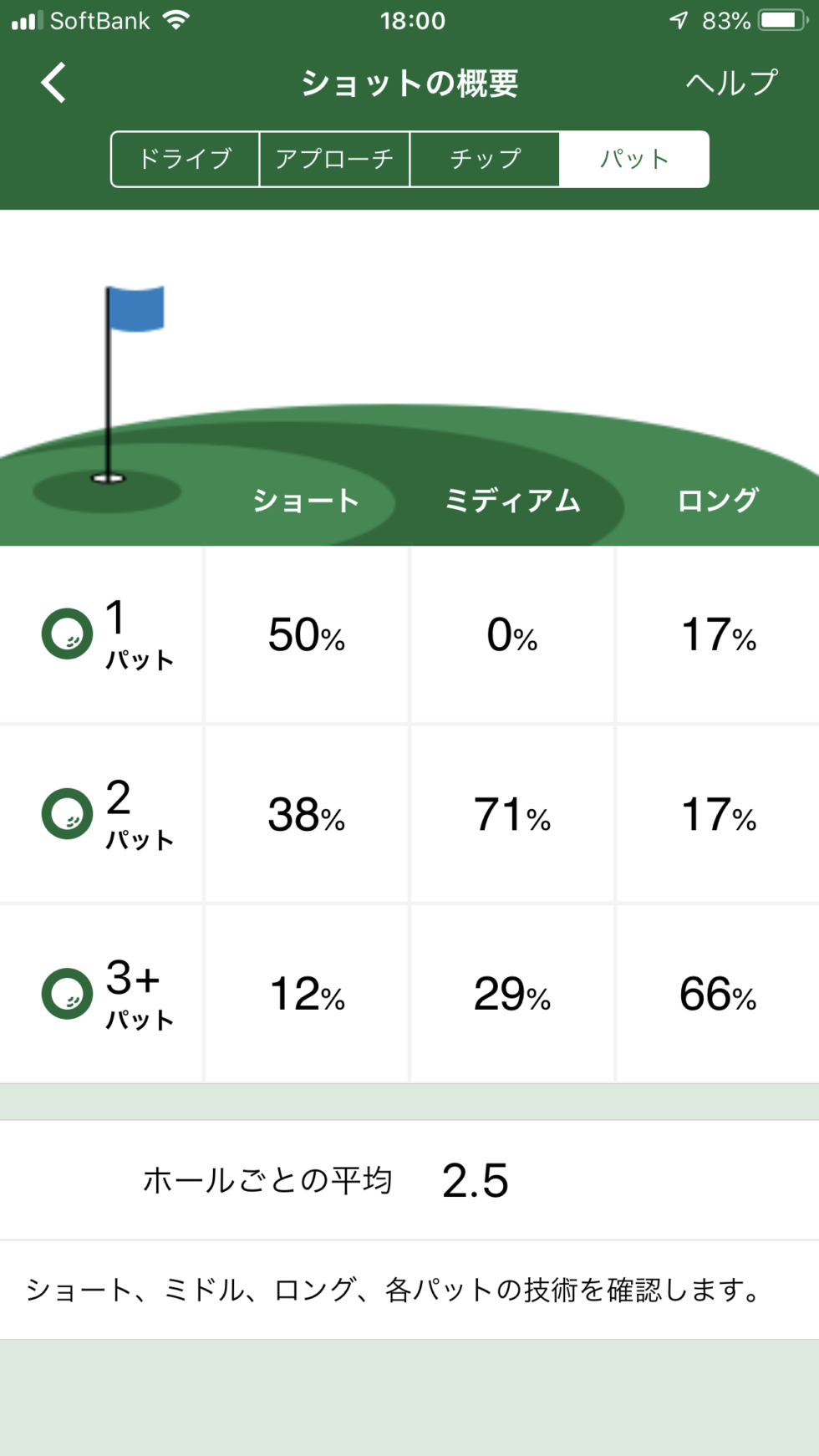The width and height of the screenshot is (819, 1456).
Task: Click the hole on the putting green graphic
Action: click(x=107, y=478)
